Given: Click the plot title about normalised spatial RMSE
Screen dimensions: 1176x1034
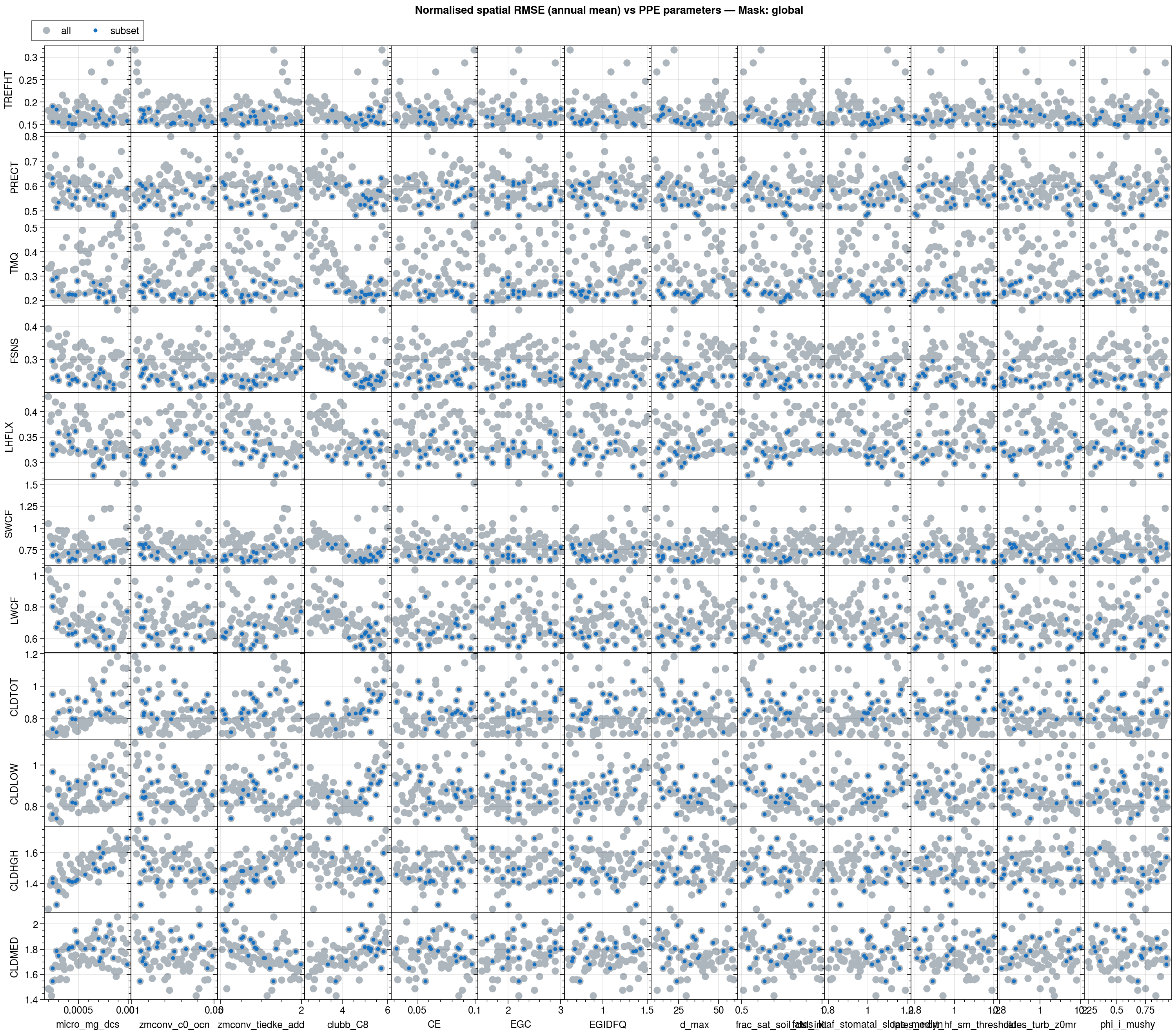Looking at the screenshot, I should [609, 10].
